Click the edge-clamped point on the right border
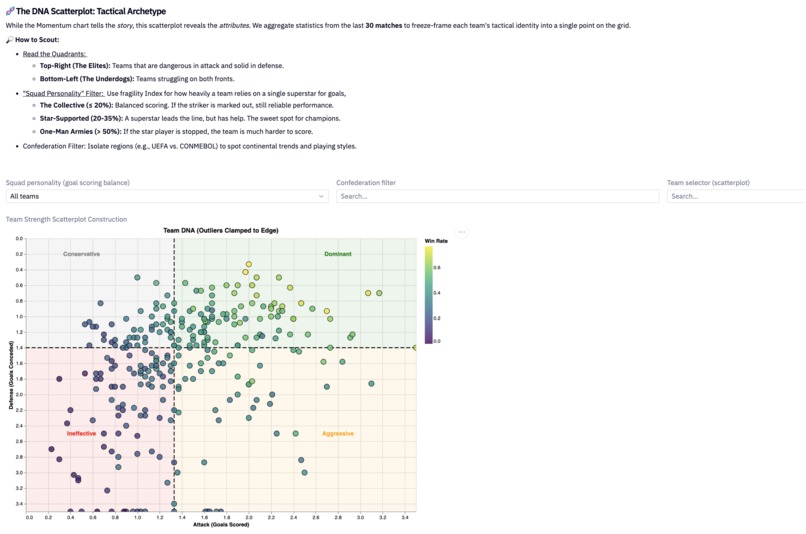 click(415, 348)
